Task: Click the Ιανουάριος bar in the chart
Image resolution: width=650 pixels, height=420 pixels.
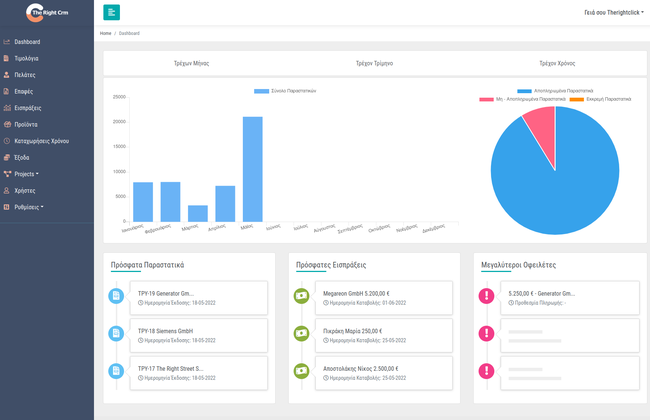Action: pyautogui.click(x=143, y=202)
